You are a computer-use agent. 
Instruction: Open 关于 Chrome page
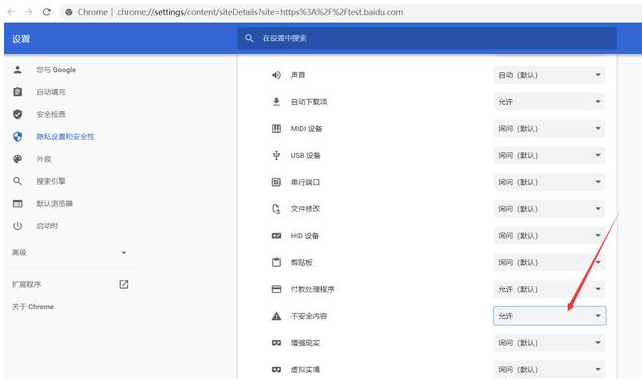point(33,307)
